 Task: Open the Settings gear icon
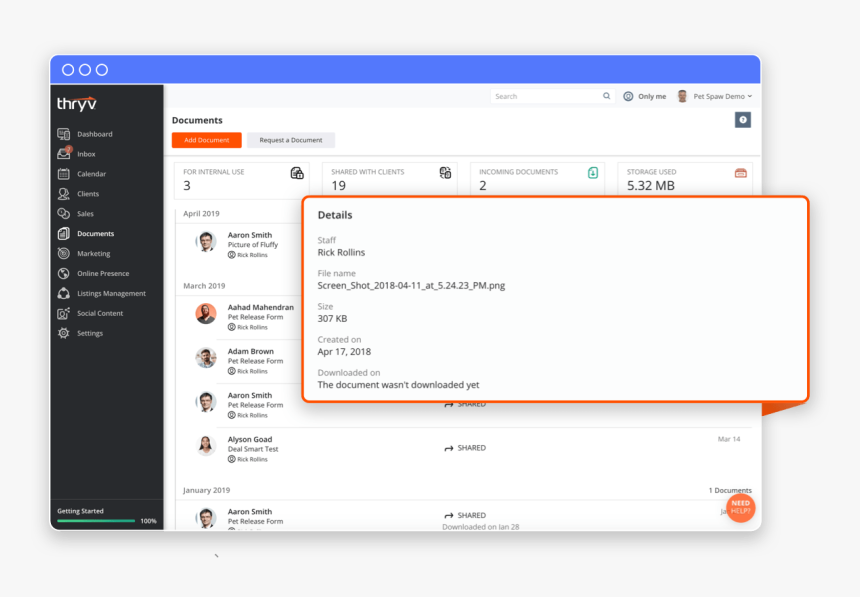[x=64, y=333]
